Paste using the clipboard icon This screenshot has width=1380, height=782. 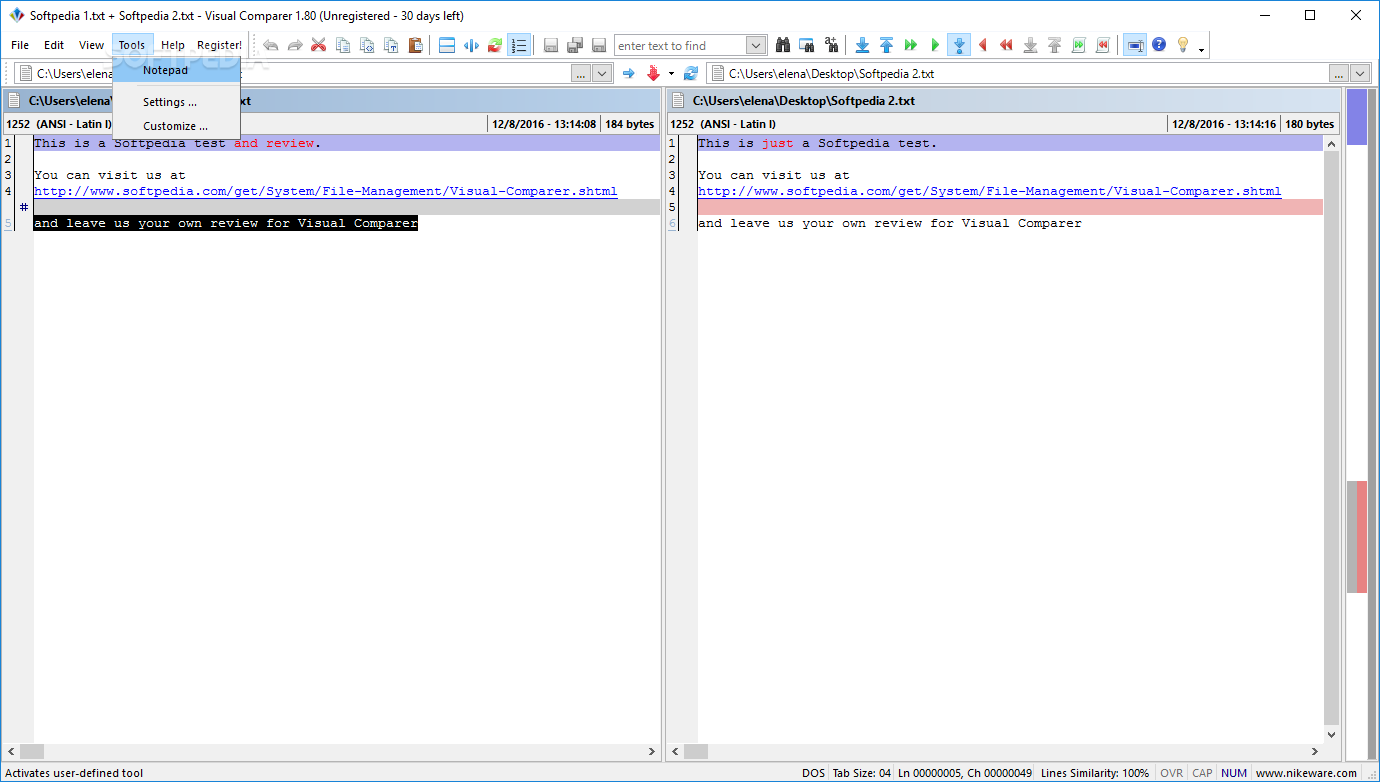pos(415,45)
